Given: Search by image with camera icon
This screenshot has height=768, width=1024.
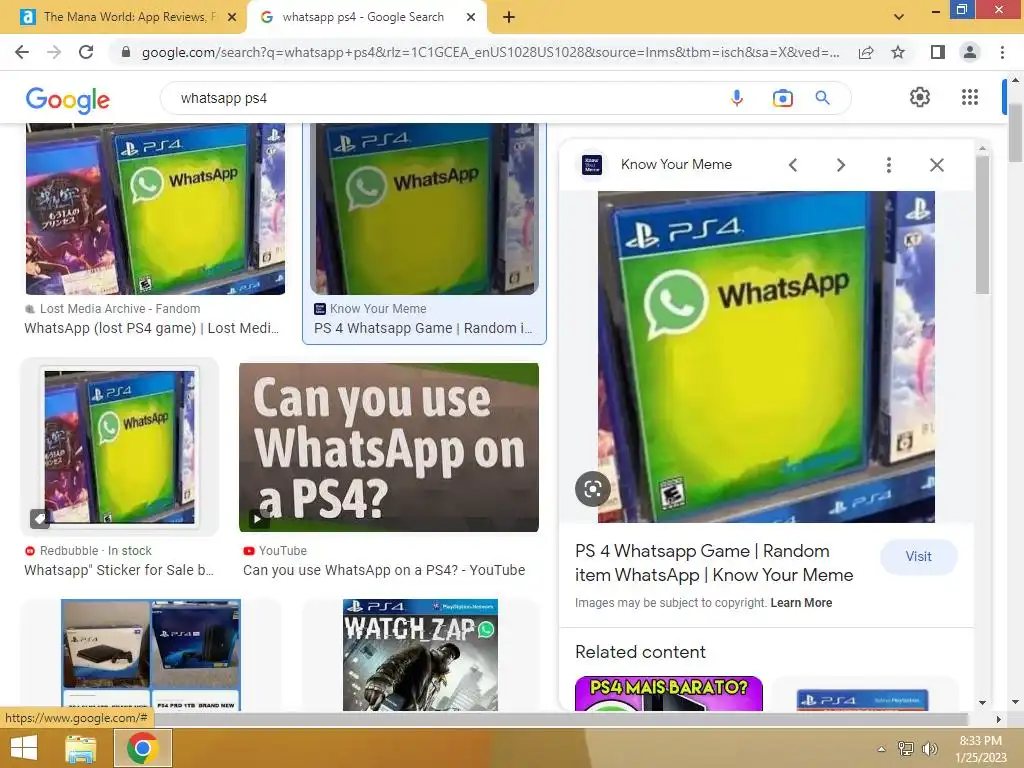Looking at the screenshot, I should coord(782,98).
